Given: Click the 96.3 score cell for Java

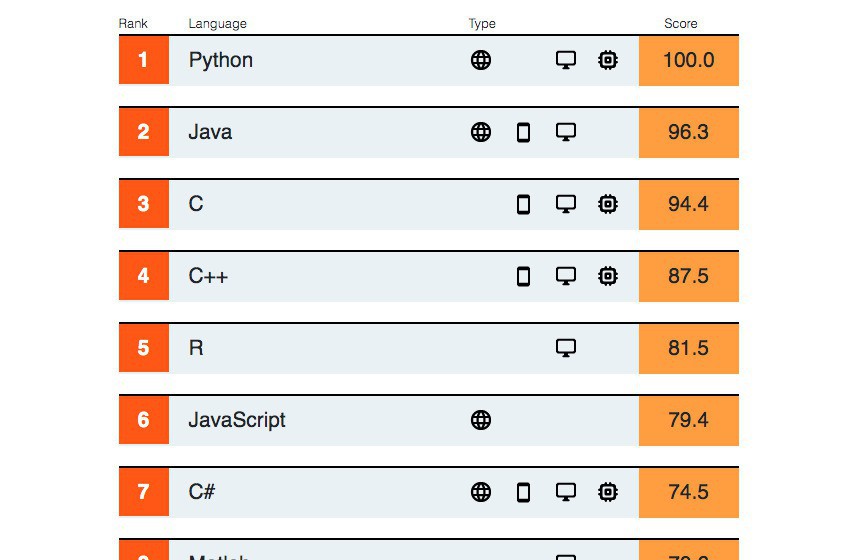Looking at the screenshot, I should click(x=688, y=132).
